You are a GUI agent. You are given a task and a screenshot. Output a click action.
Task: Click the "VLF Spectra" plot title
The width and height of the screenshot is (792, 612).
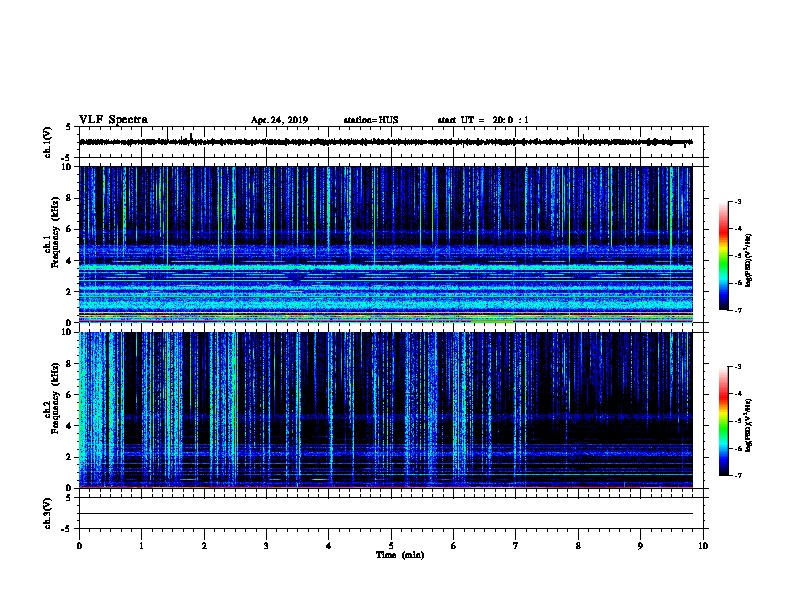113,120
